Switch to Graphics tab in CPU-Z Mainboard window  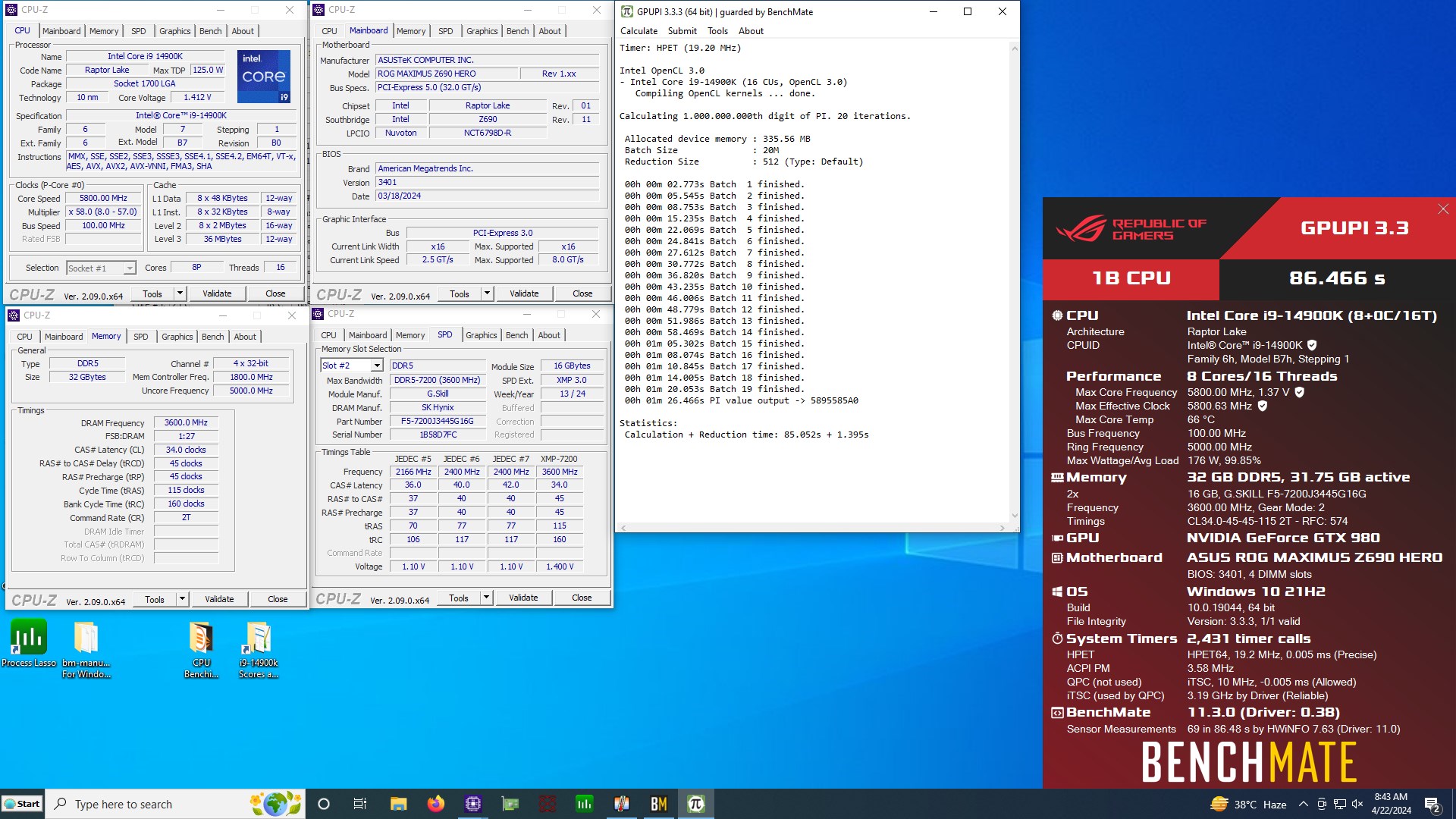(482, 31)
